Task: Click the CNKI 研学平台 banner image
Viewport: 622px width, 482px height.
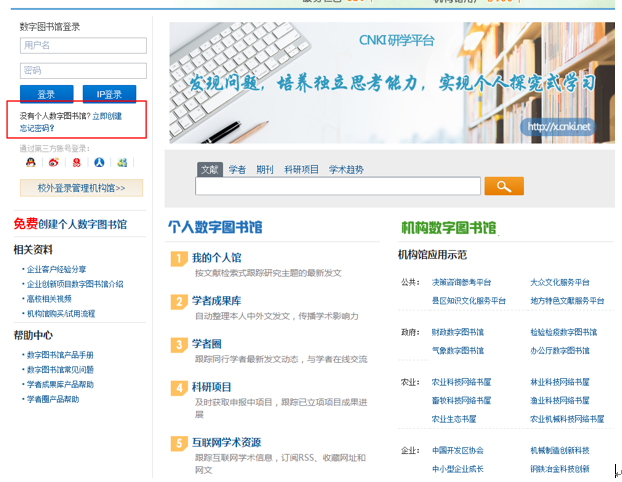Action: [x=392, y=83]
